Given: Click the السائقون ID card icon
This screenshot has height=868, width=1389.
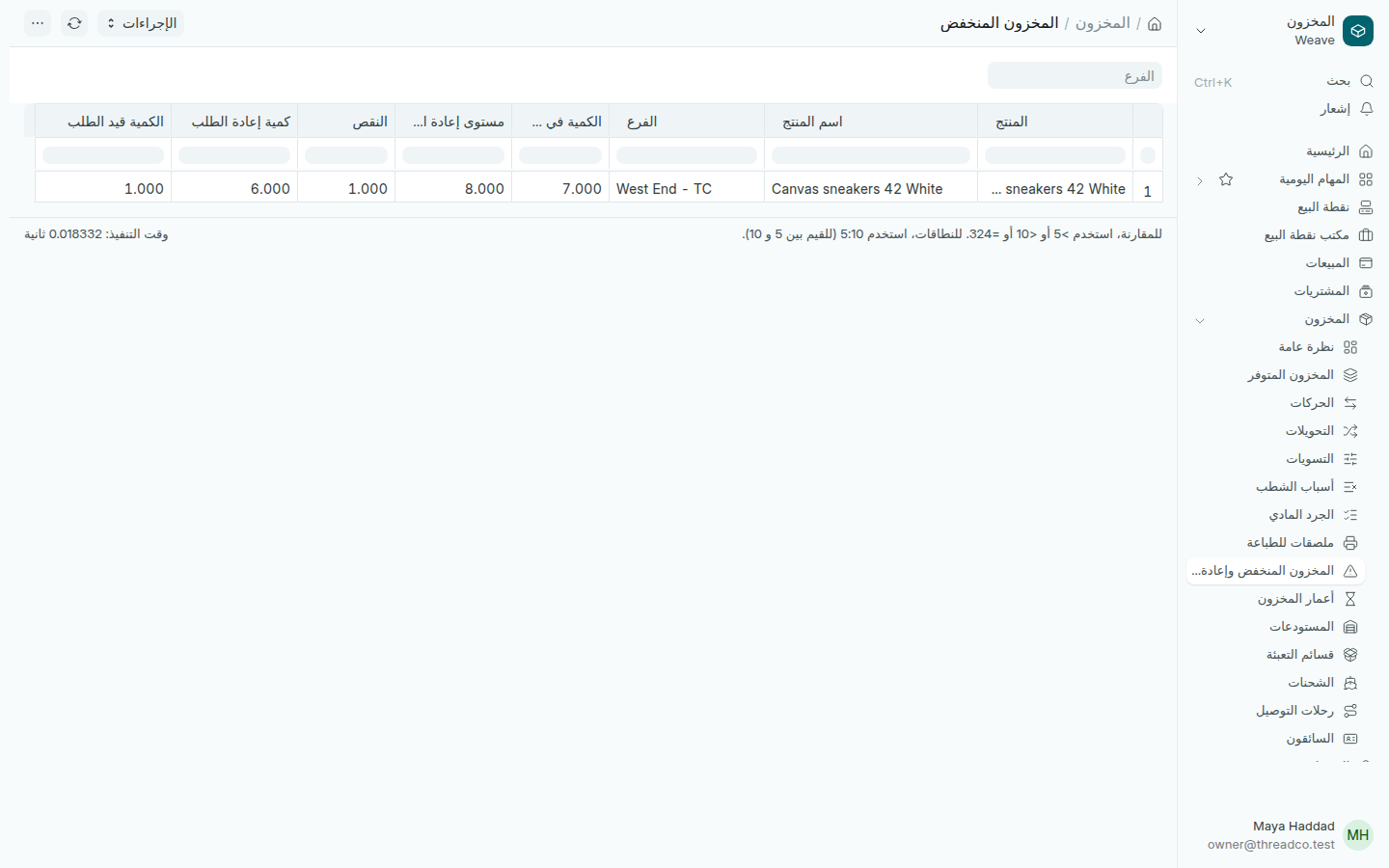Looking at the screenshot, I should tap(1350, 739).
